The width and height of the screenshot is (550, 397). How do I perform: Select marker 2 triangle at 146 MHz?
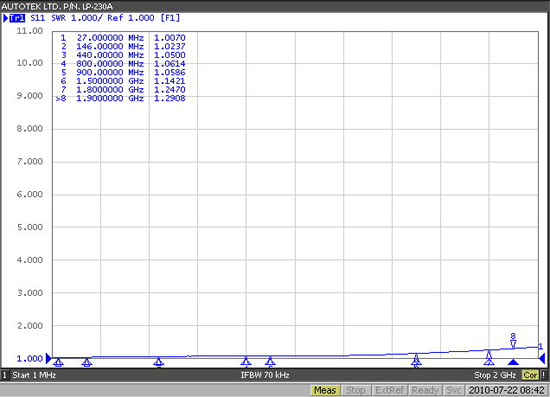[87, 362]
